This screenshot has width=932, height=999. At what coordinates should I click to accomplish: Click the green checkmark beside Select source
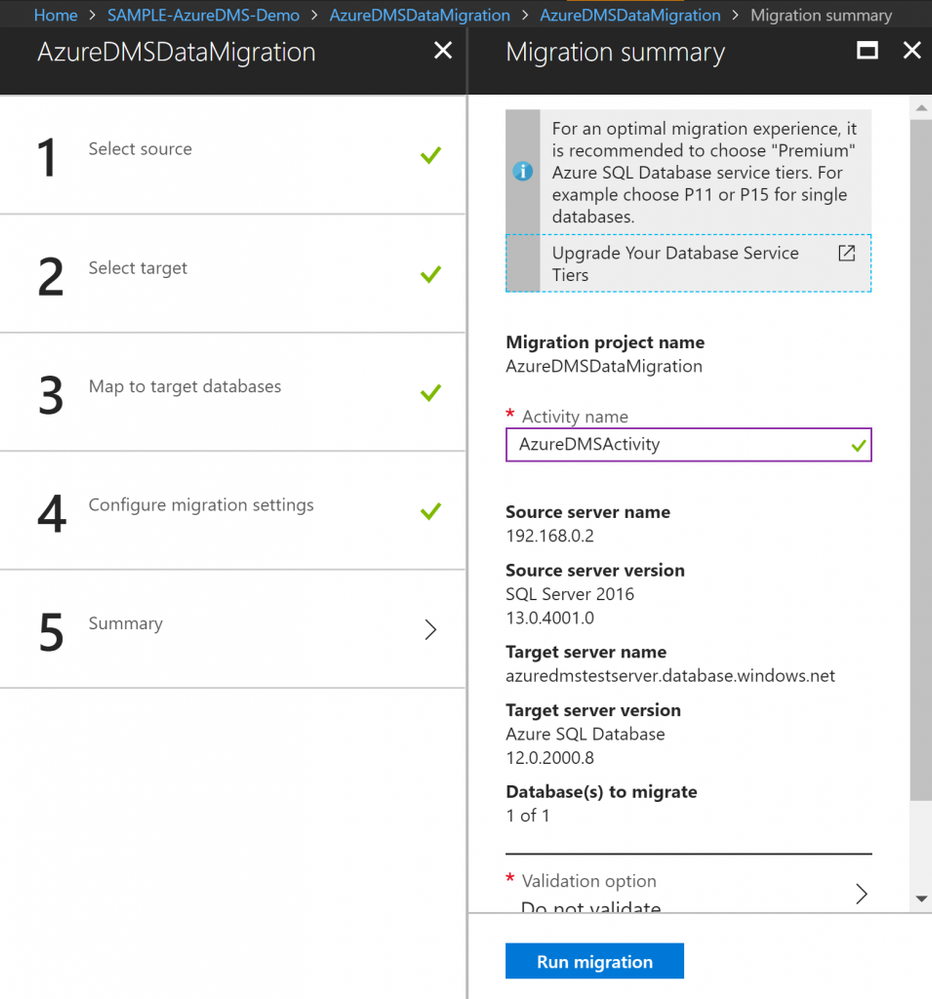[x=431, y=155]
